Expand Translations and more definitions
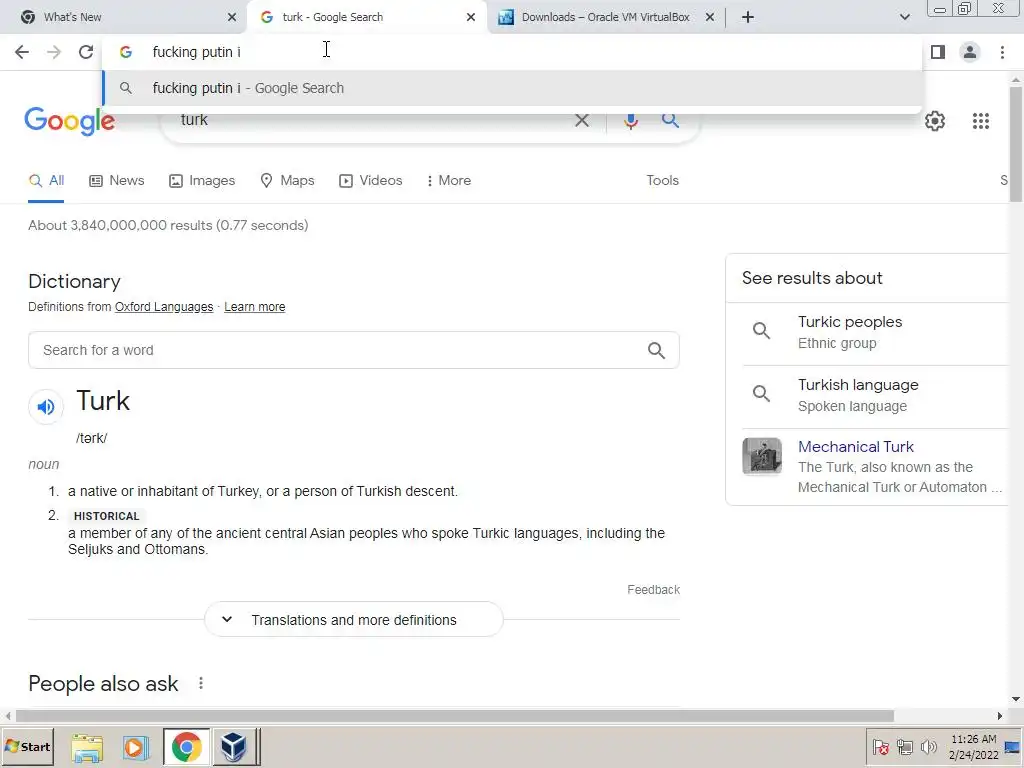 coord(354,620)
